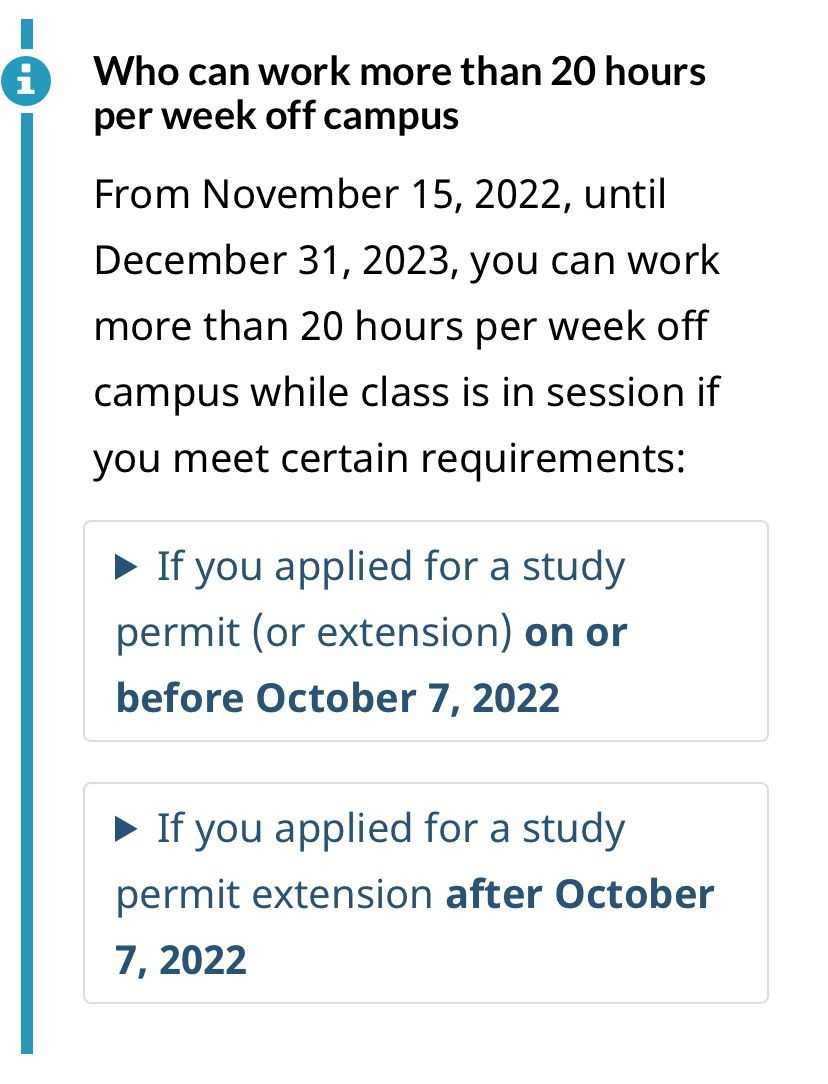The height and width of the screenshot is (1084, 828).
Task: Click the blue information circle icon
Action: [26, 80]
